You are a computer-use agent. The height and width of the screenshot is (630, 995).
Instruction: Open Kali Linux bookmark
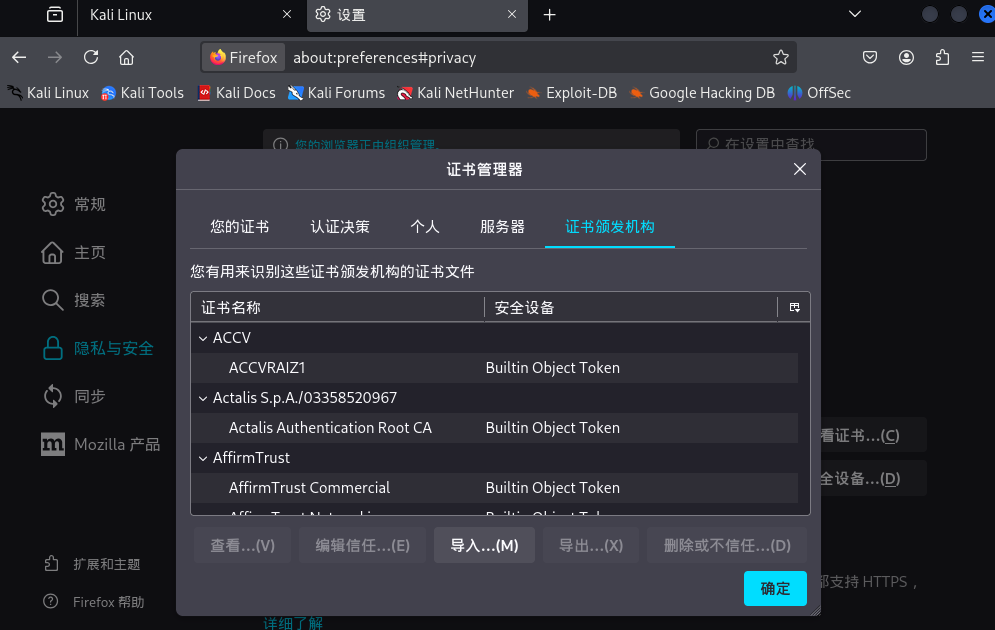point(48,93)
